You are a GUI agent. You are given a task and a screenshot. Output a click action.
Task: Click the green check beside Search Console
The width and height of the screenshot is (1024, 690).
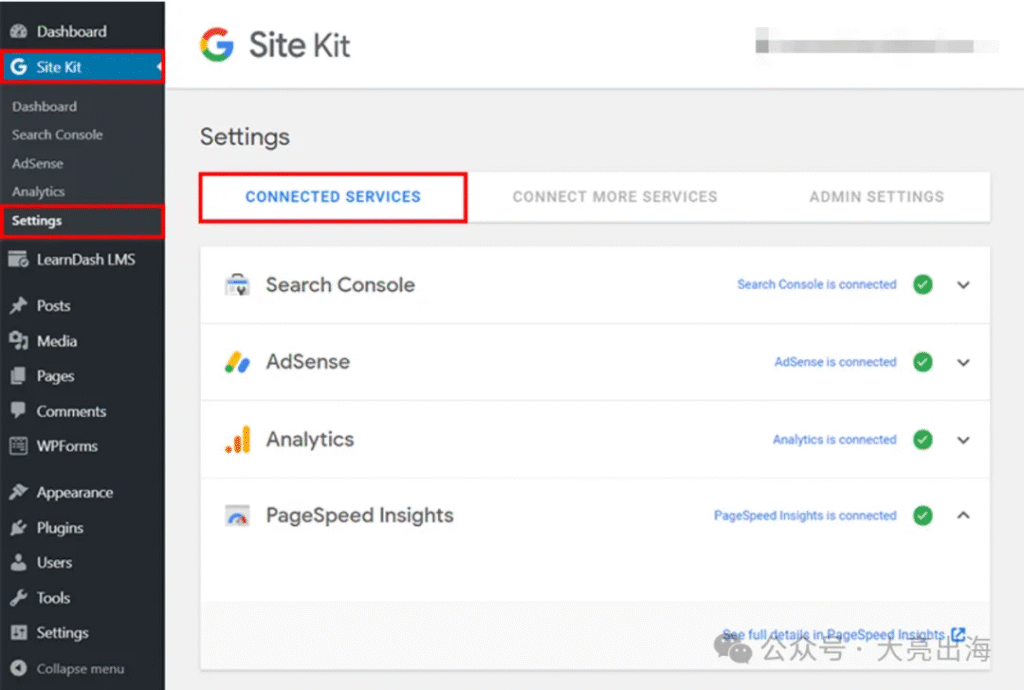click(x=923, y=285)
